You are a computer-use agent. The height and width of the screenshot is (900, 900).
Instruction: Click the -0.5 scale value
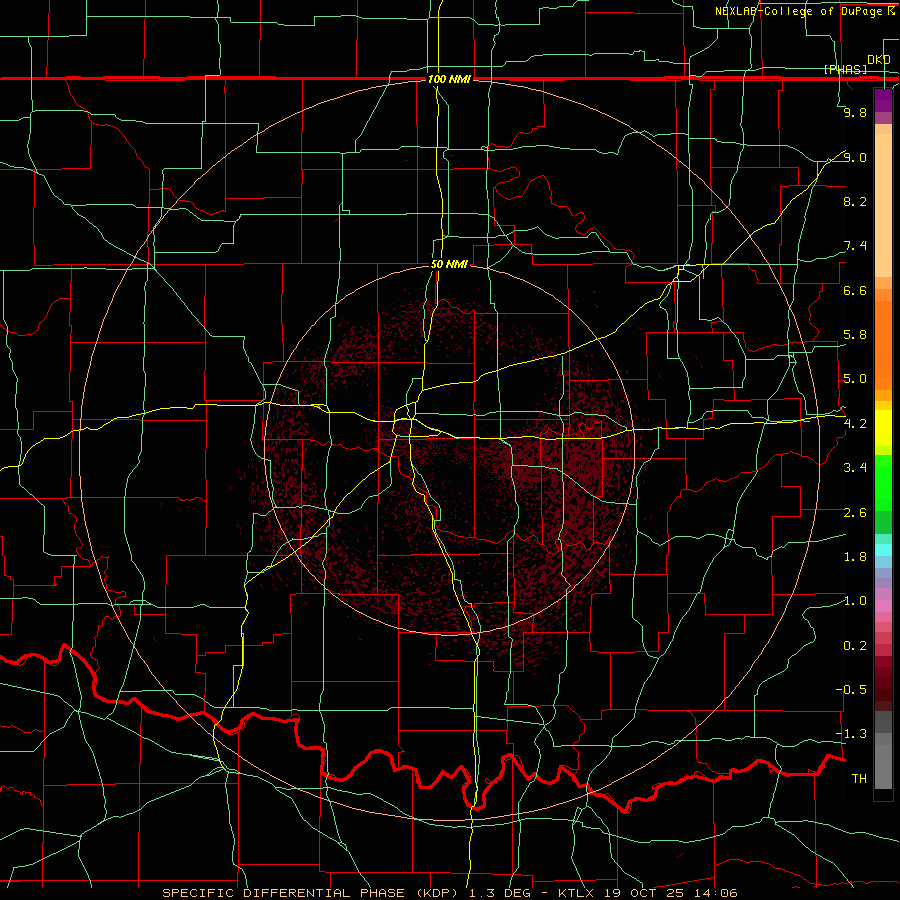(x=851, y=690)
